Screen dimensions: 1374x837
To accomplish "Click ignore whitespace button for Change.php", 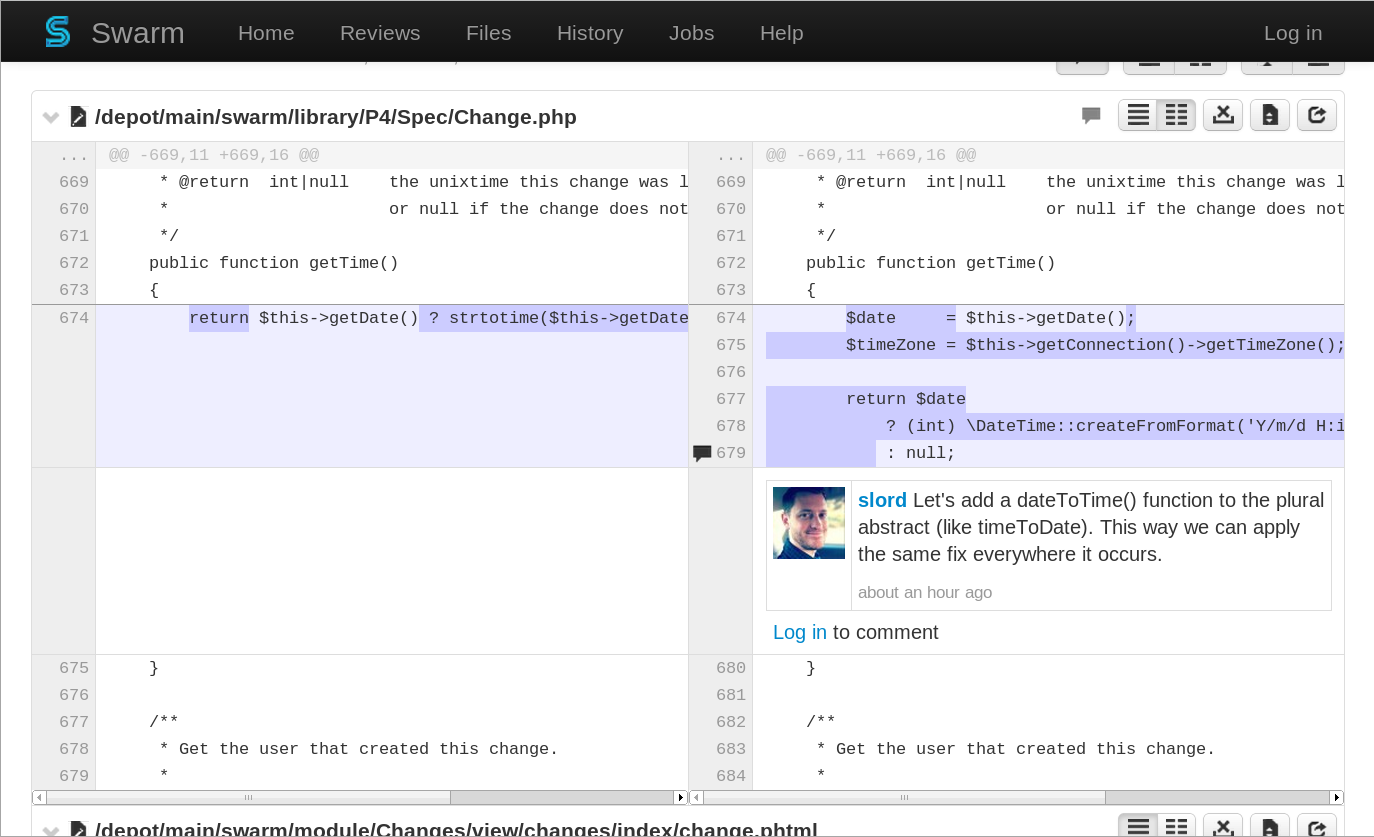I will tap(1222, 116).
